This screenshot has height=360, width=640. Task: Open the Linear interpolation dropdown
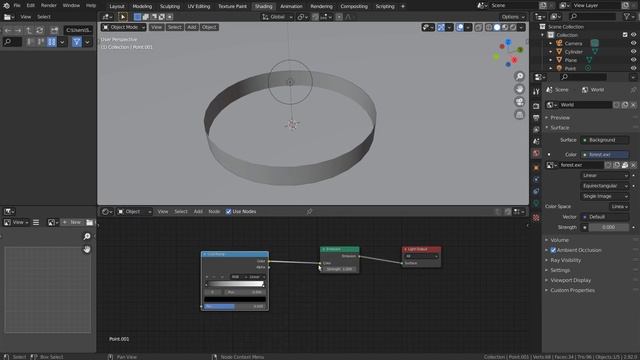(x=604, y=176)
